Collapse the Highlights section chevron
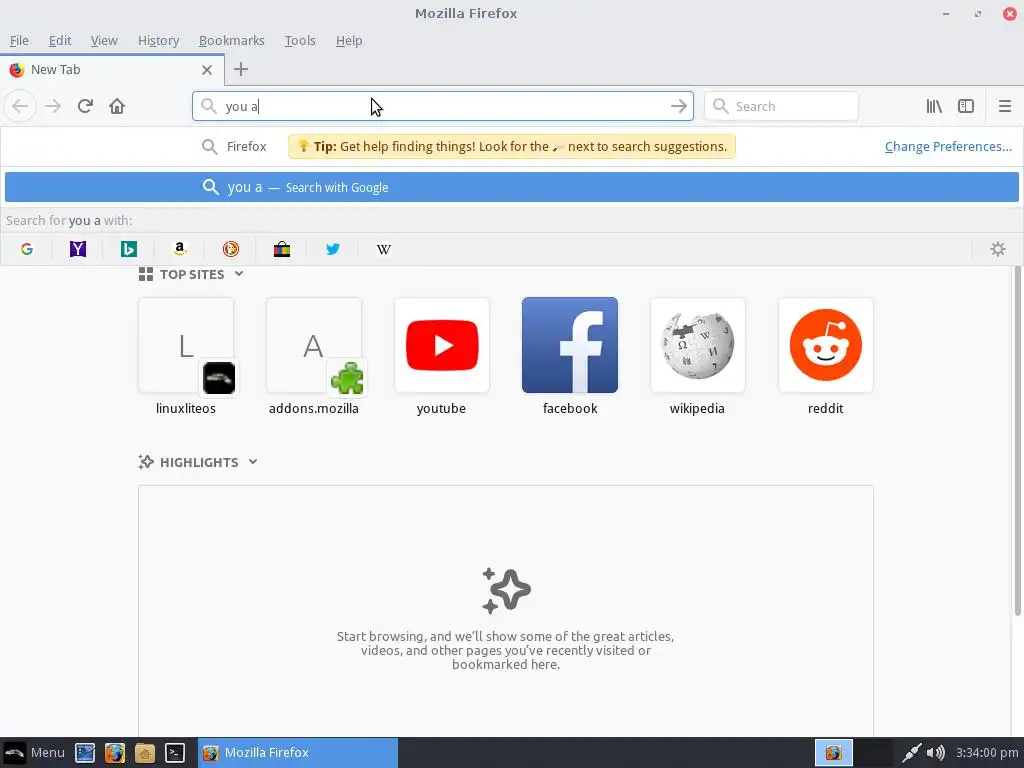Screen dimensions: 1024x768 pos(253,462)
